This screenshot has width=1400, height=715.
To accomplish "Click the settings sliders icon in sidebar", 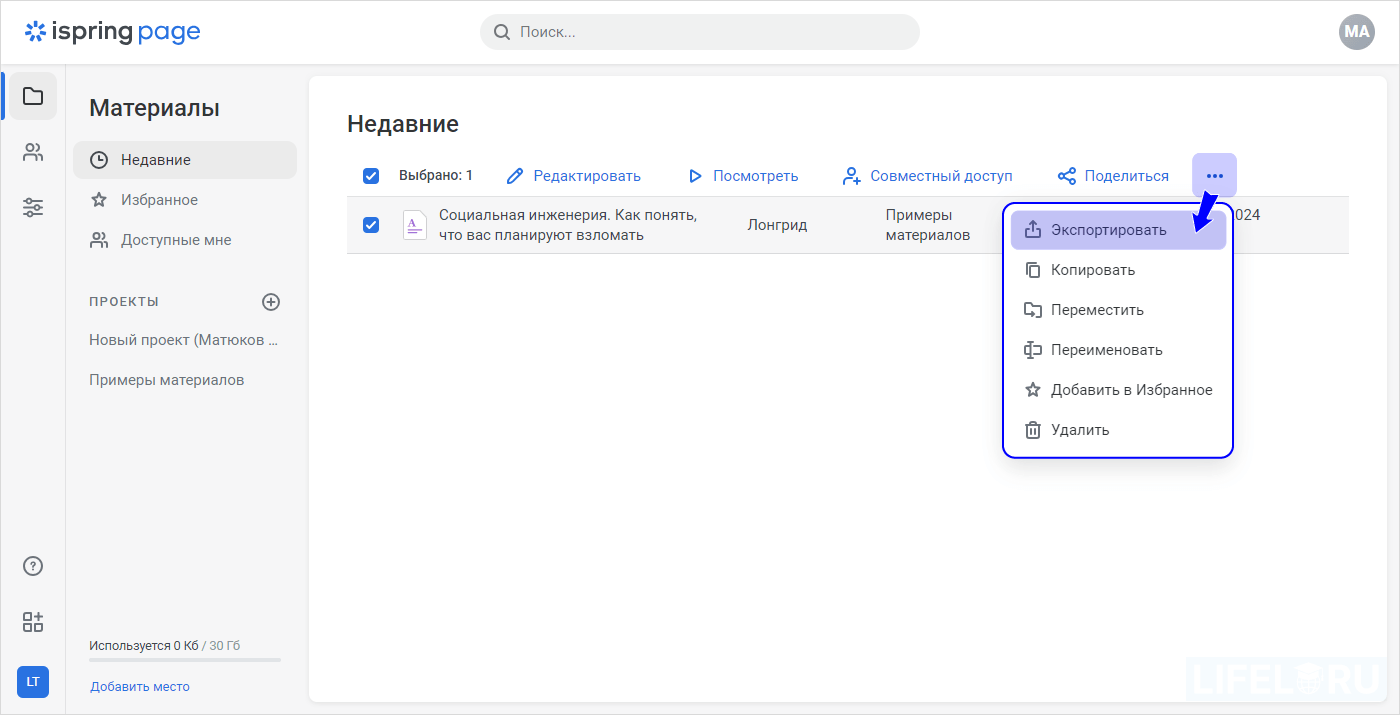I will click(32, 206).
